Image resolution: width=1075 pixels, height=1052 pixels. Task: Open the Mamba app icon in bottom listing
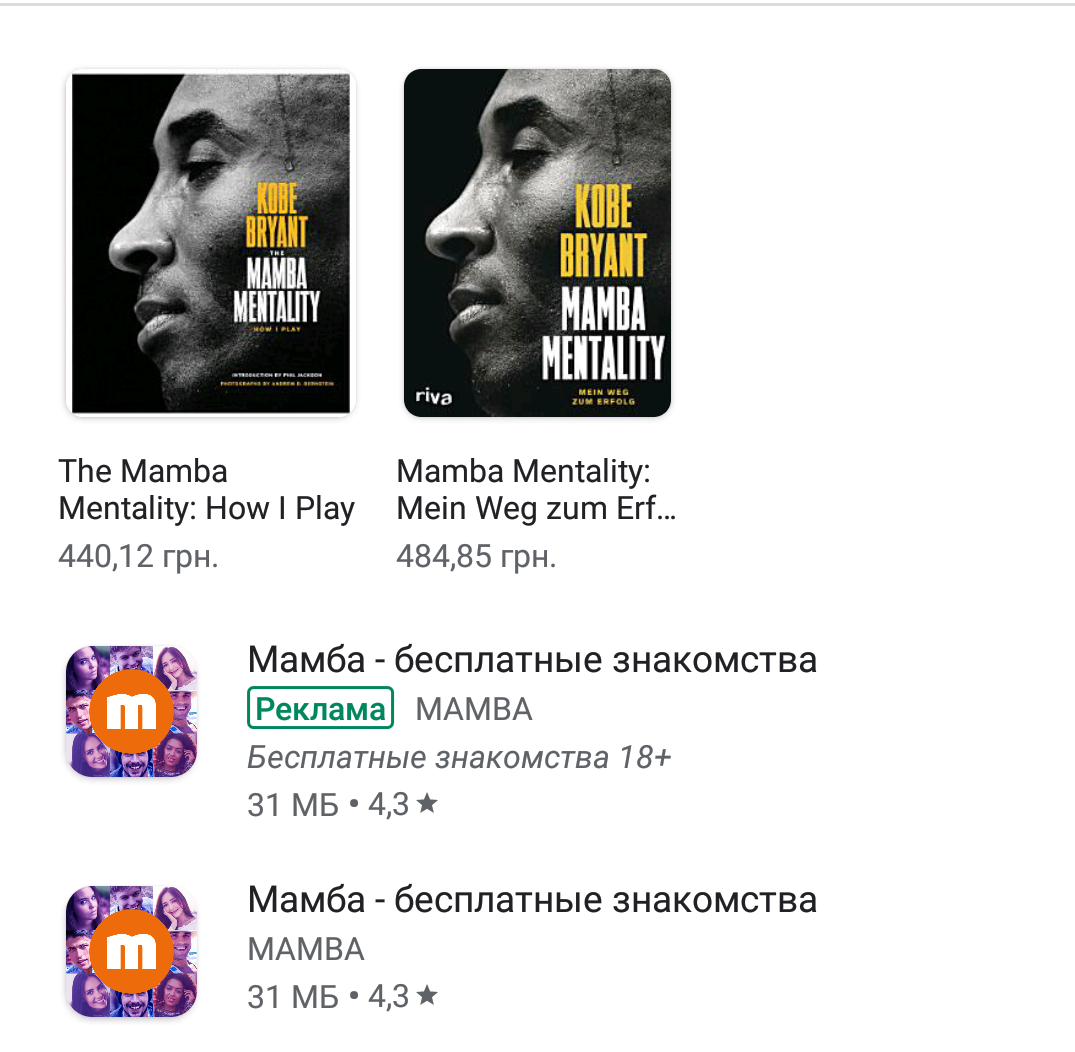point(132,951)
